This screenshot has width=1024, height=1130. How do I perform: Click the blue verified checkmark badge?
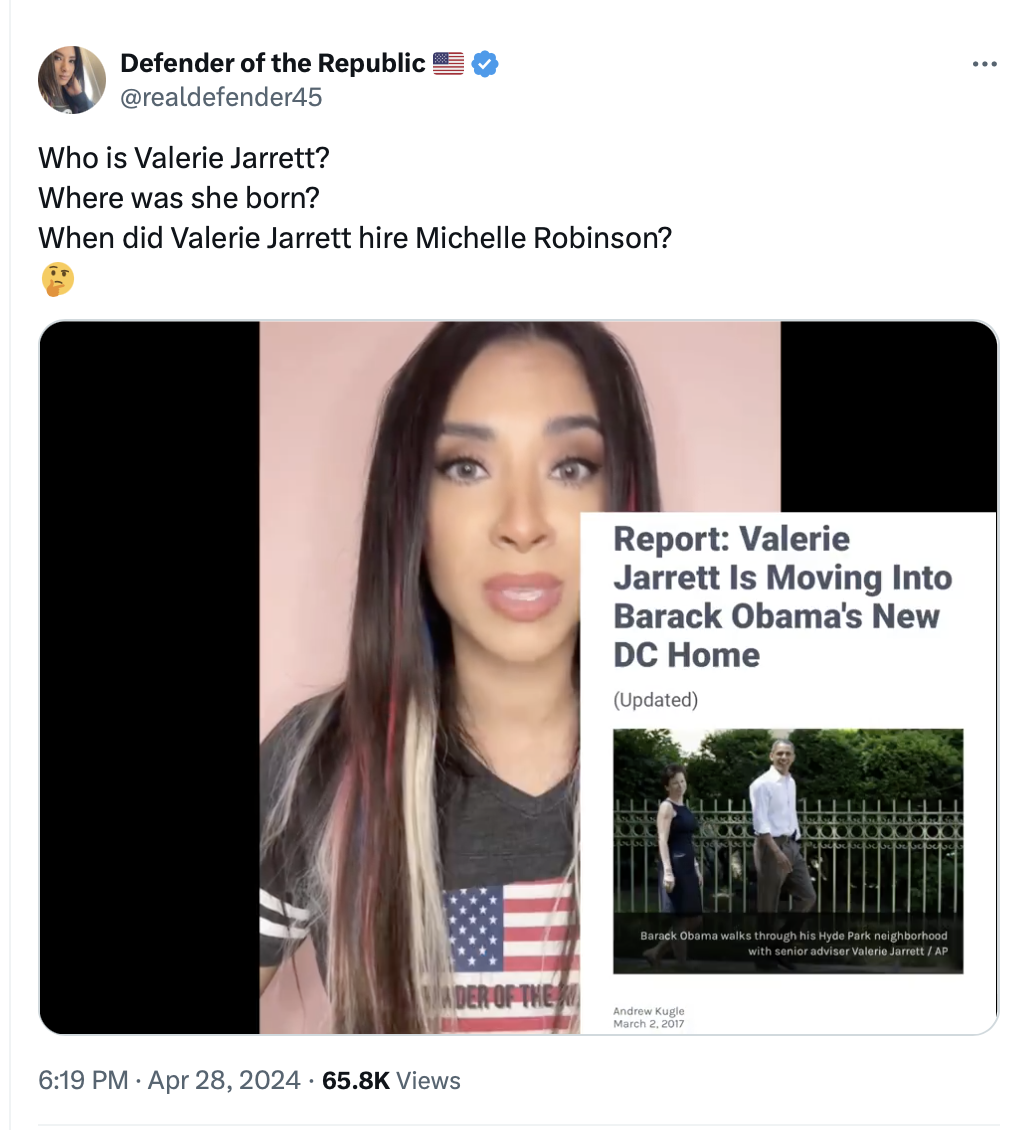pyautogui.click(x=485, y=63)
